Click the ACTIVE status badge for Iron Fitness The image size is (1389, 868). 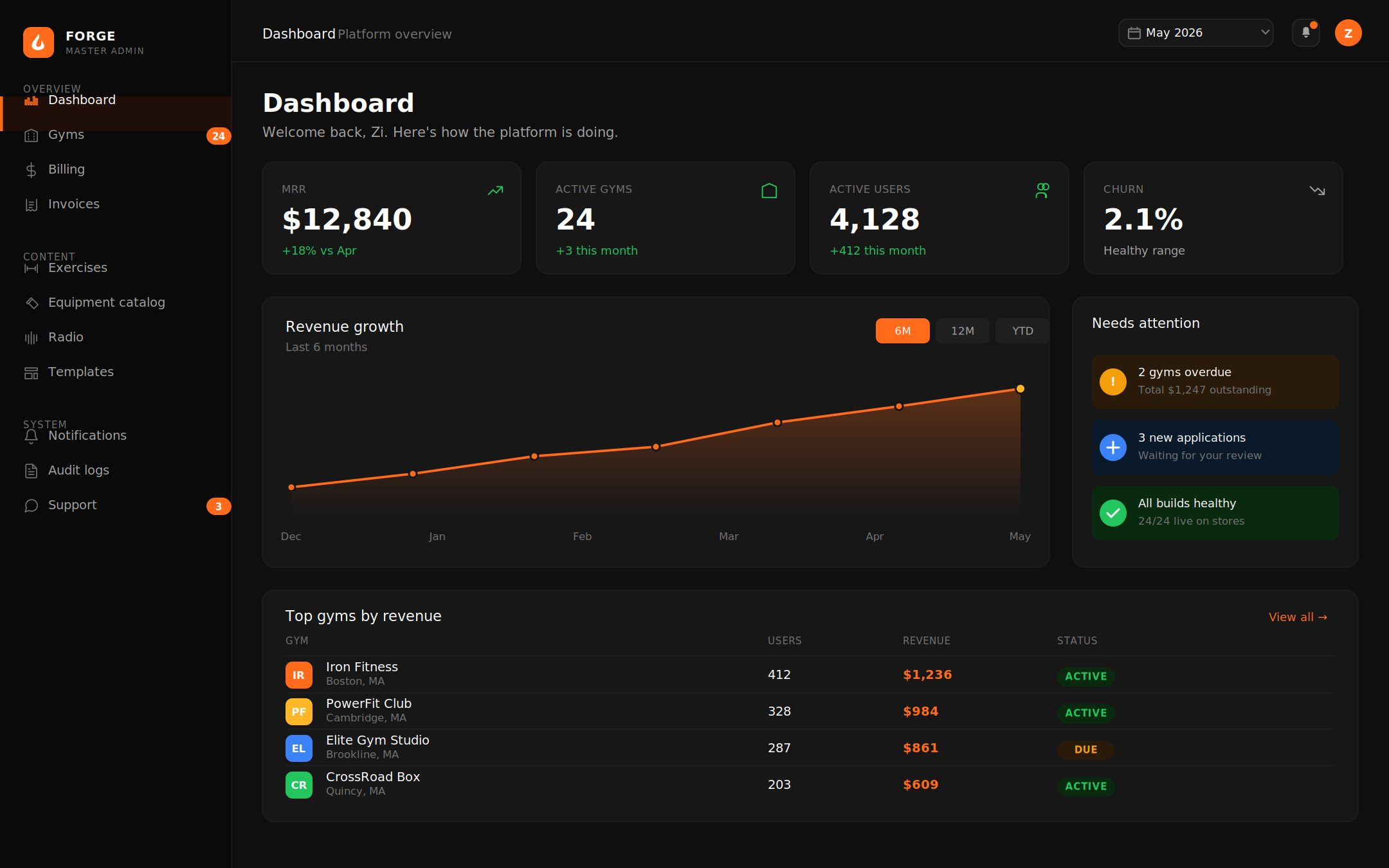pyautogui.click(x=1086, y=676)
